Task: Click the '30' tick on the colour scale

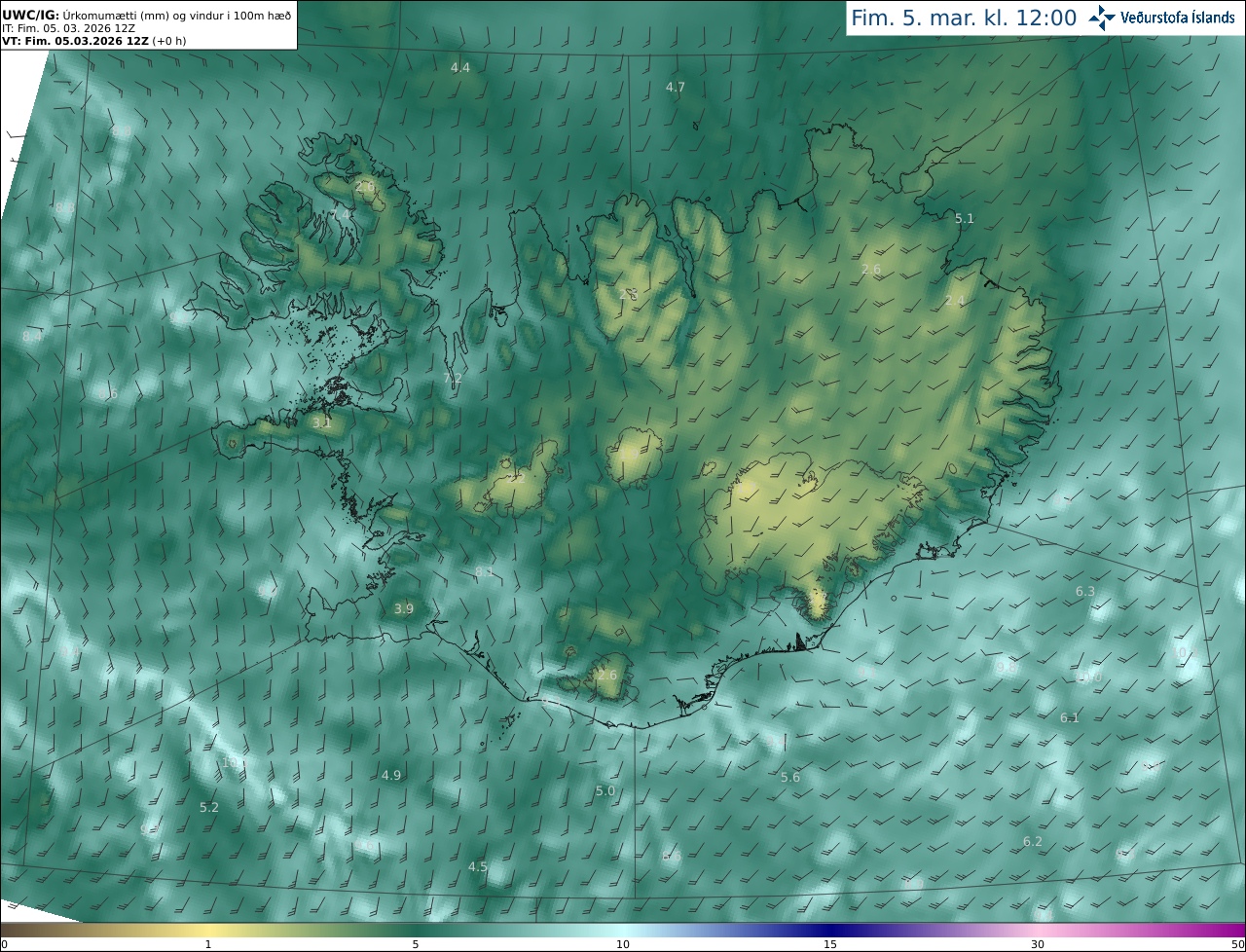Action: click(1038, 944)
